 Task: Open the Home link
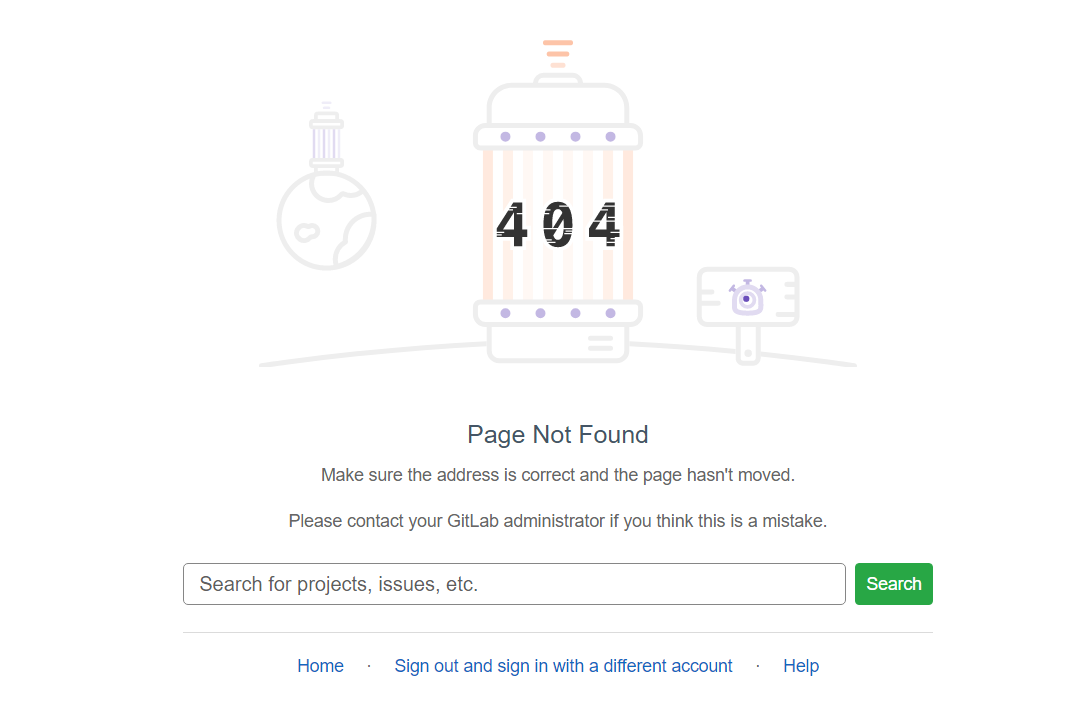click(x=320, y=666)
